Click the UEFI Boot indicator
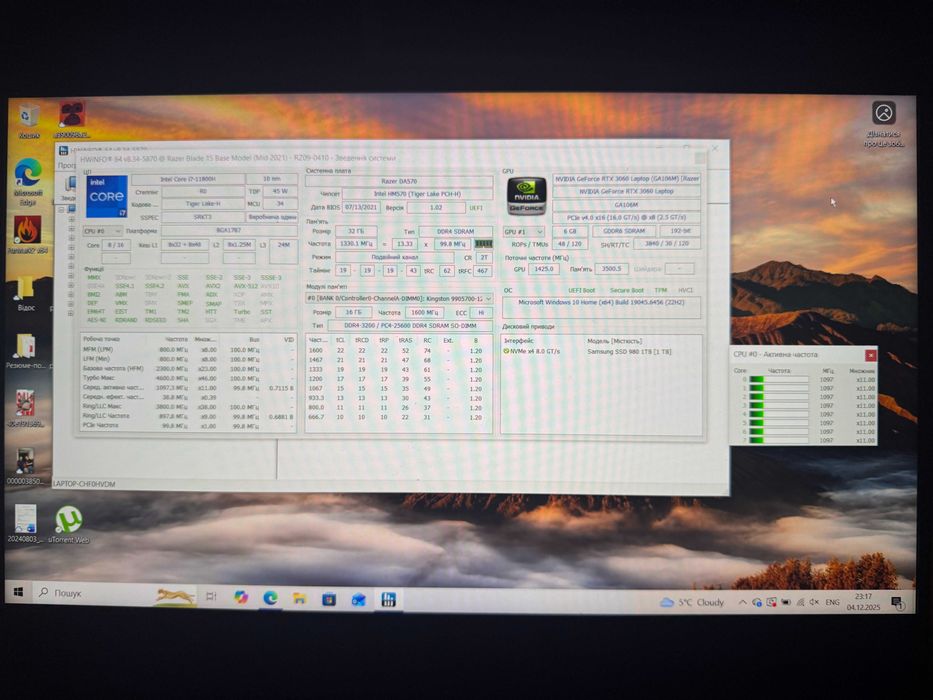The height and width of the screenshot is (700, 933). point(581,290)
